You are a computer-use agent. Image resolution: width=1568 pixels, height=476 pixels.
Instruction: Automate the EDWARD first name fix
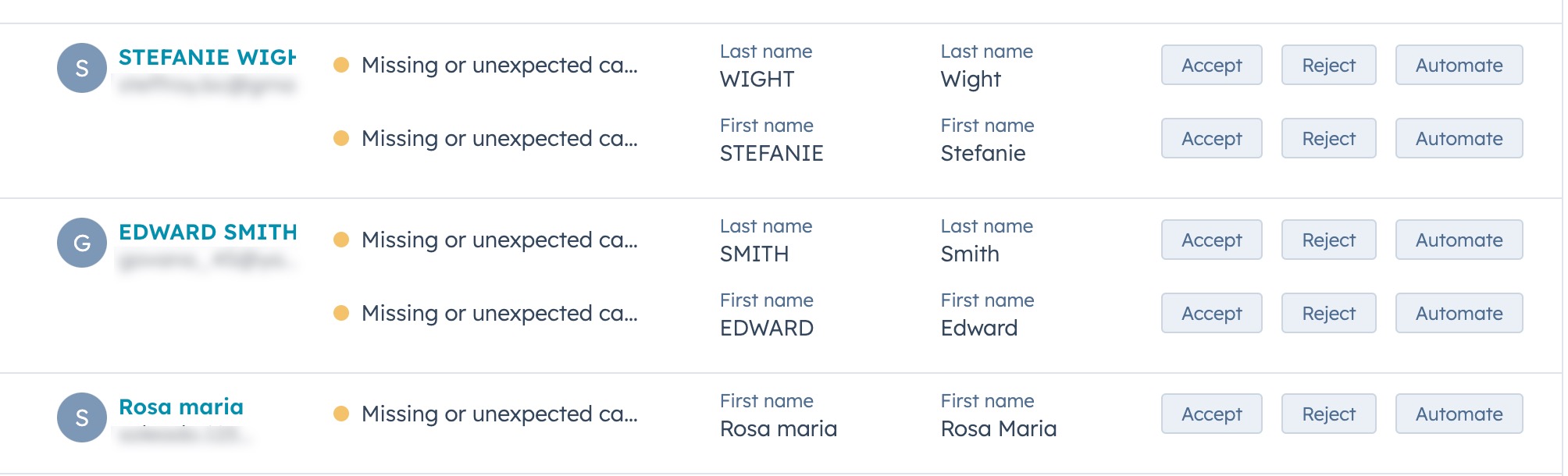click(1459, 313)
